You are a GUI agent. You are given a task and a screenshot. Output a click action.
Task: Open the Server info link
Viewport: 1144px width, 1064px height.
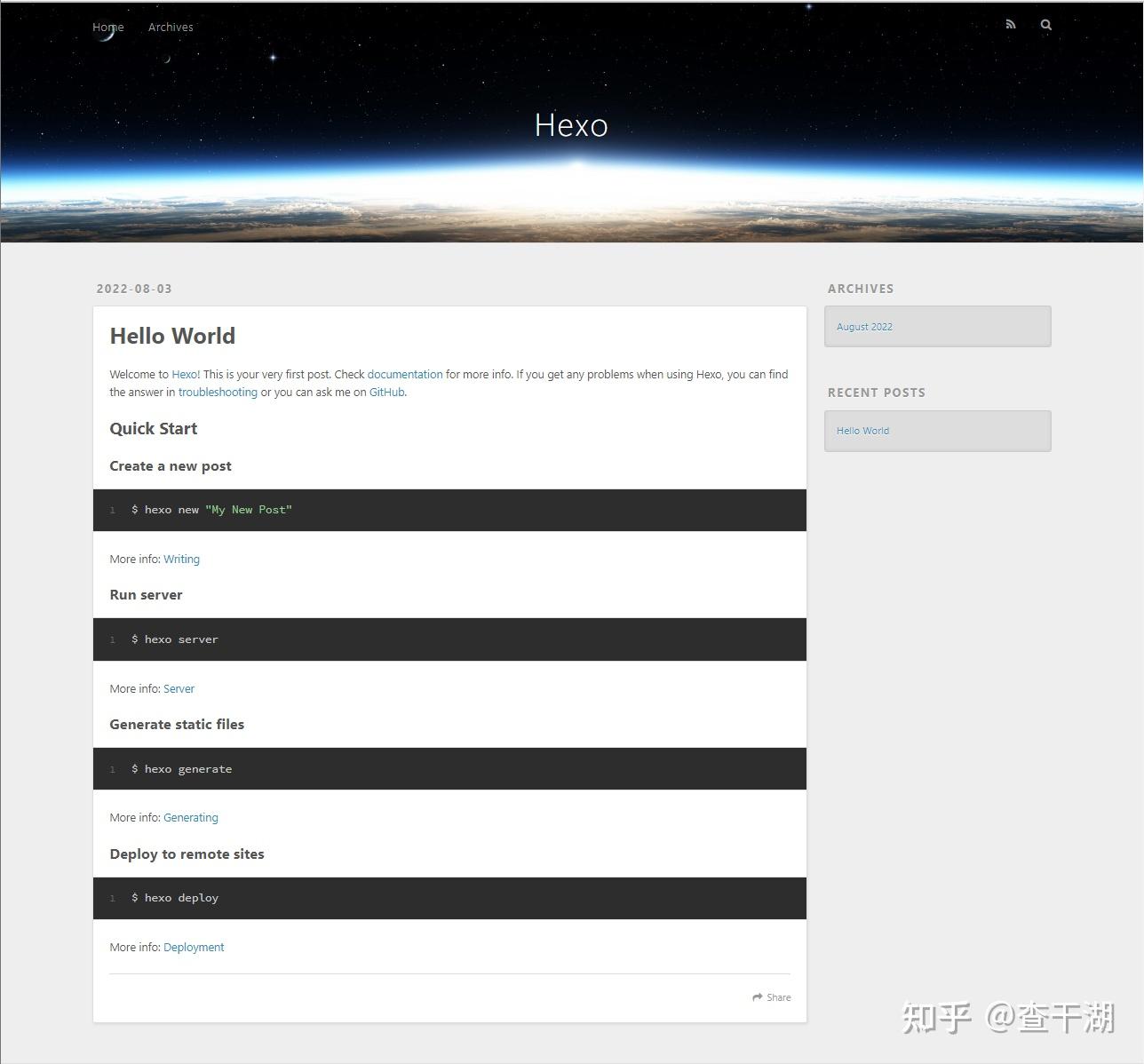179,688
